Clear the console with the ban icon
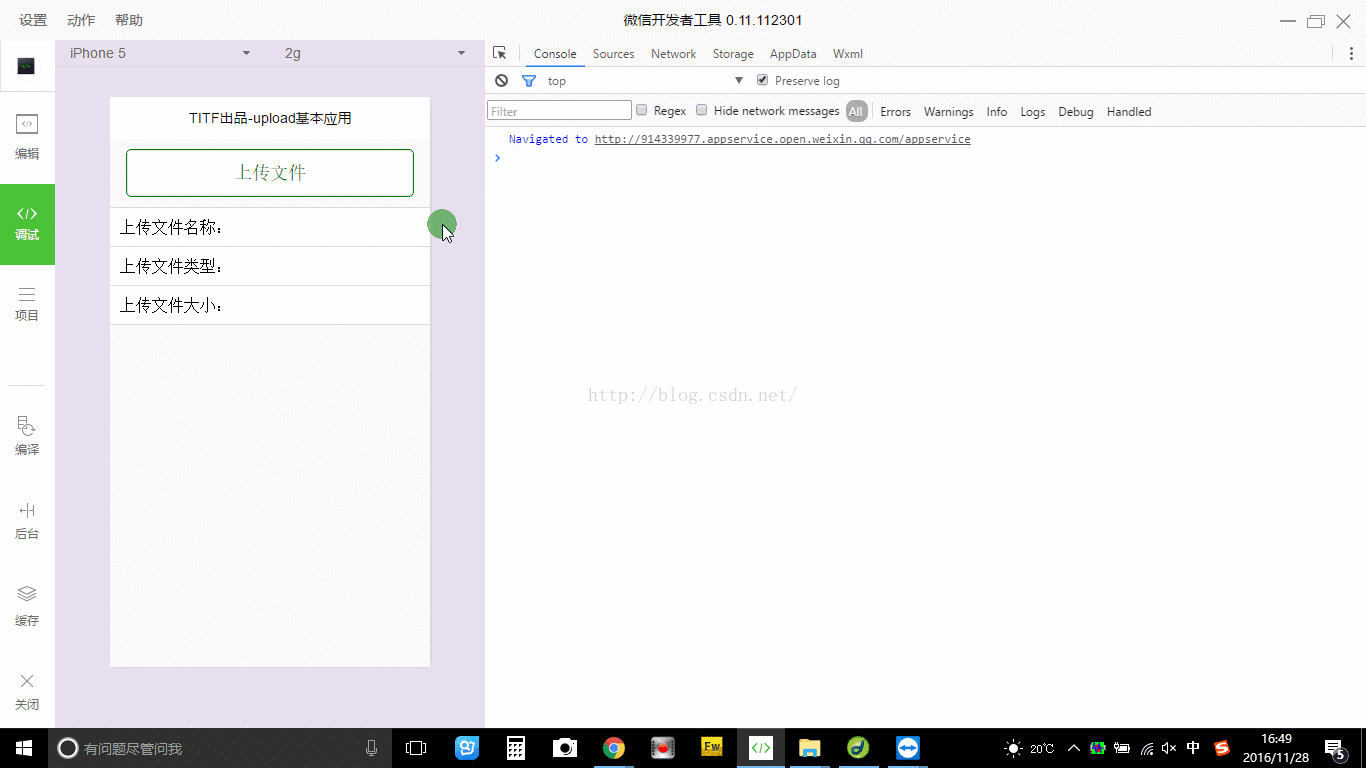 (502, 80)
